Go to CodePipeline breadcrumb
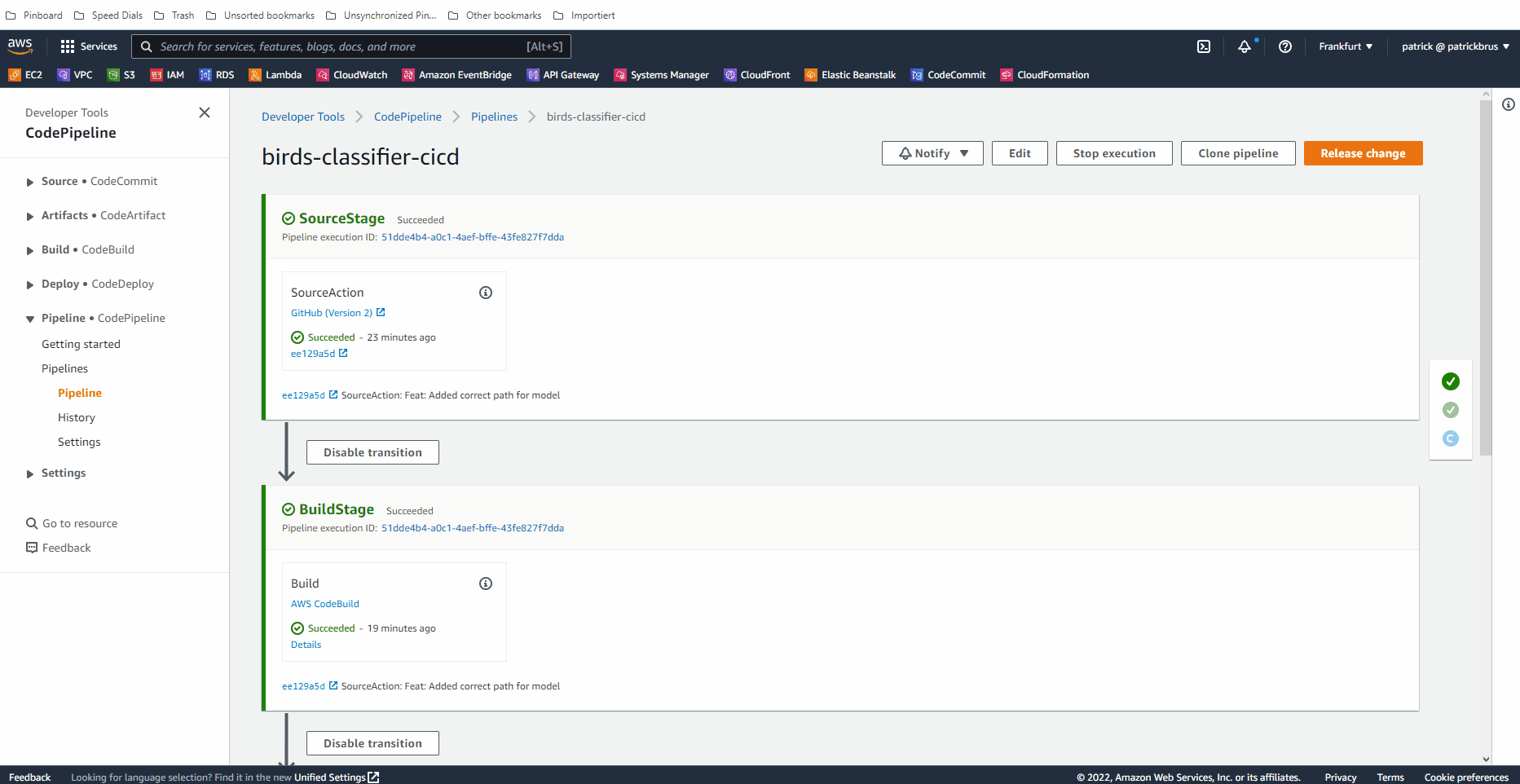 (x=408, y=117)
